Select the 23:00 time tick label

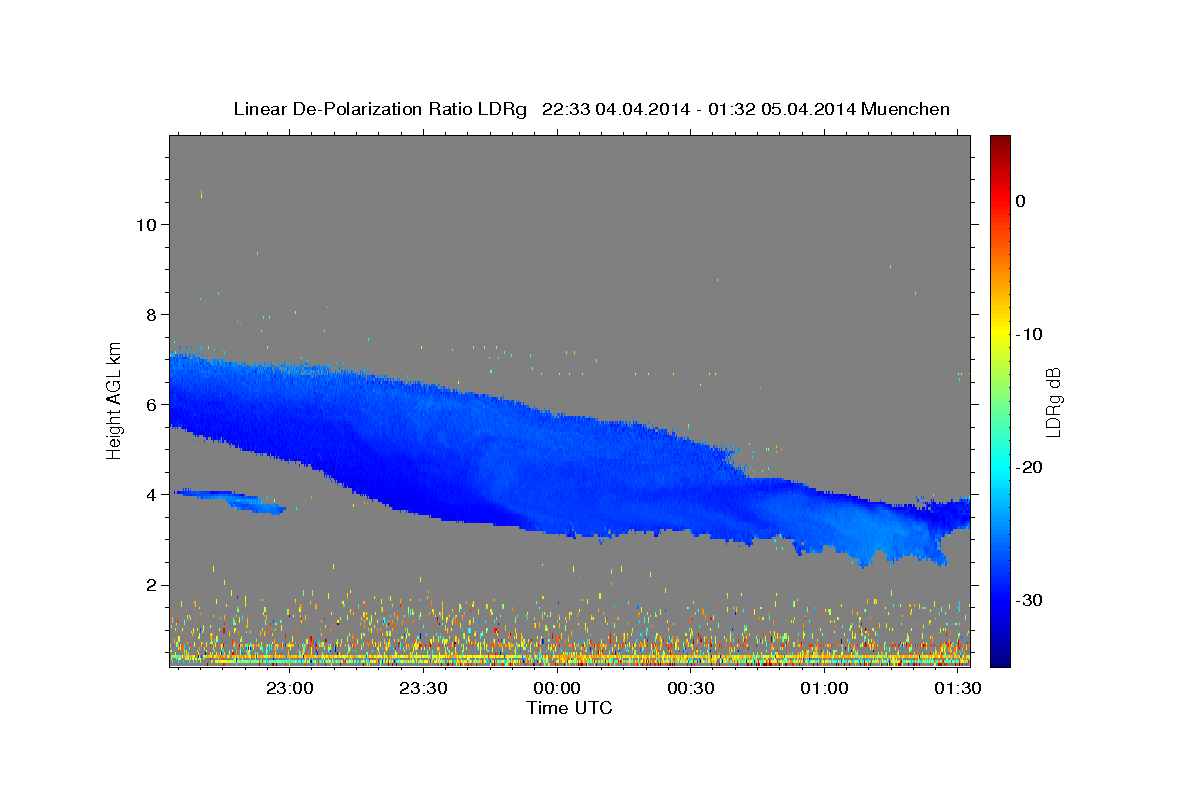pyautogui.click(x=290, y=689)
